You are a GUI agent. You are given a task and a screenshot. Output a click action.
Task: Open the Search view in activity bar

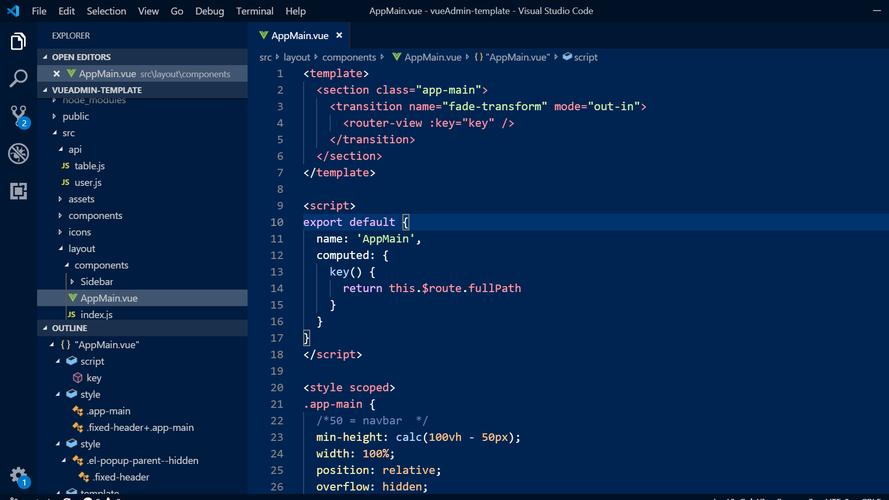pos(18,78)
